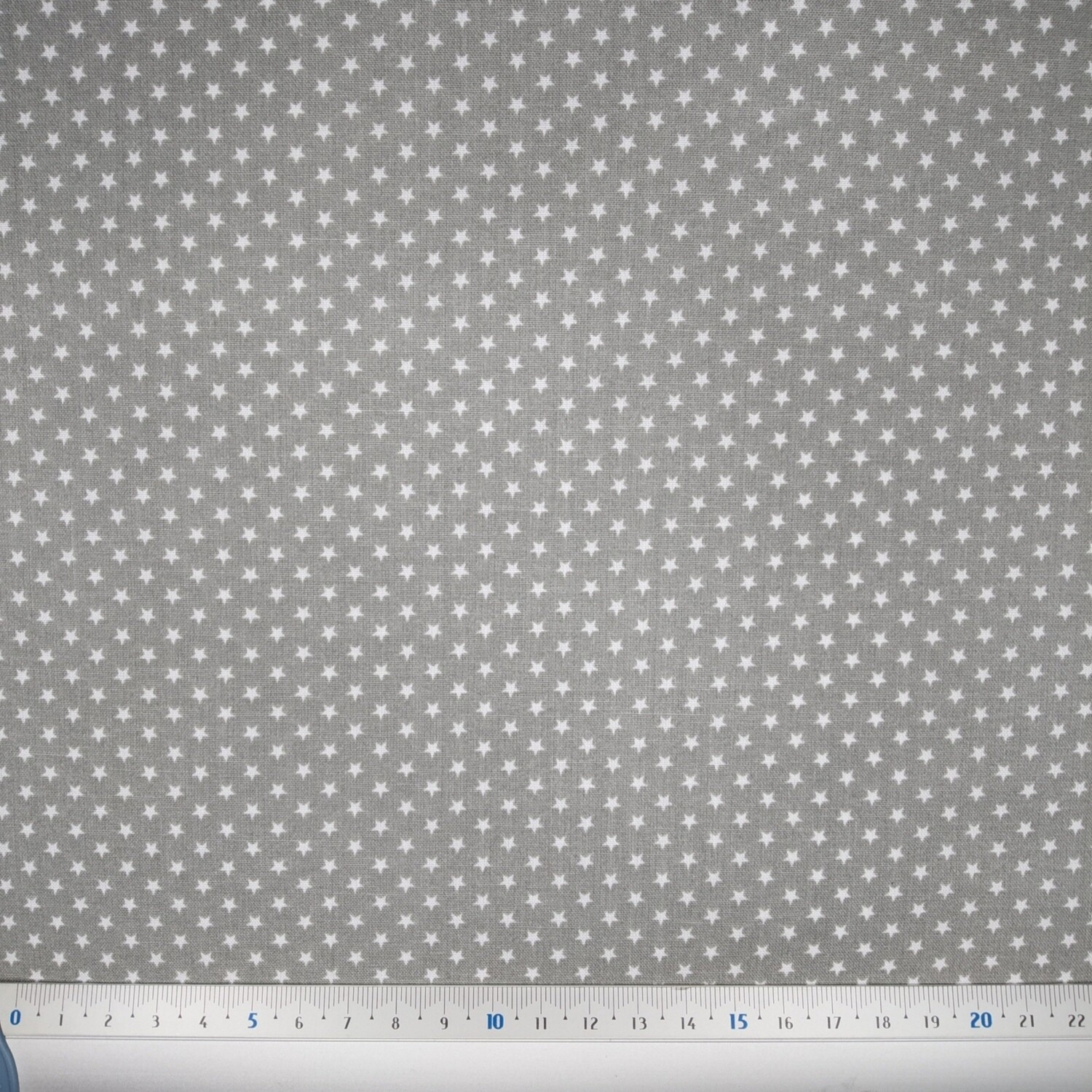Screen dimensions: 1092x1092
Task: Click the number 13 on the ruler
Action: [x=639, y=1024]
